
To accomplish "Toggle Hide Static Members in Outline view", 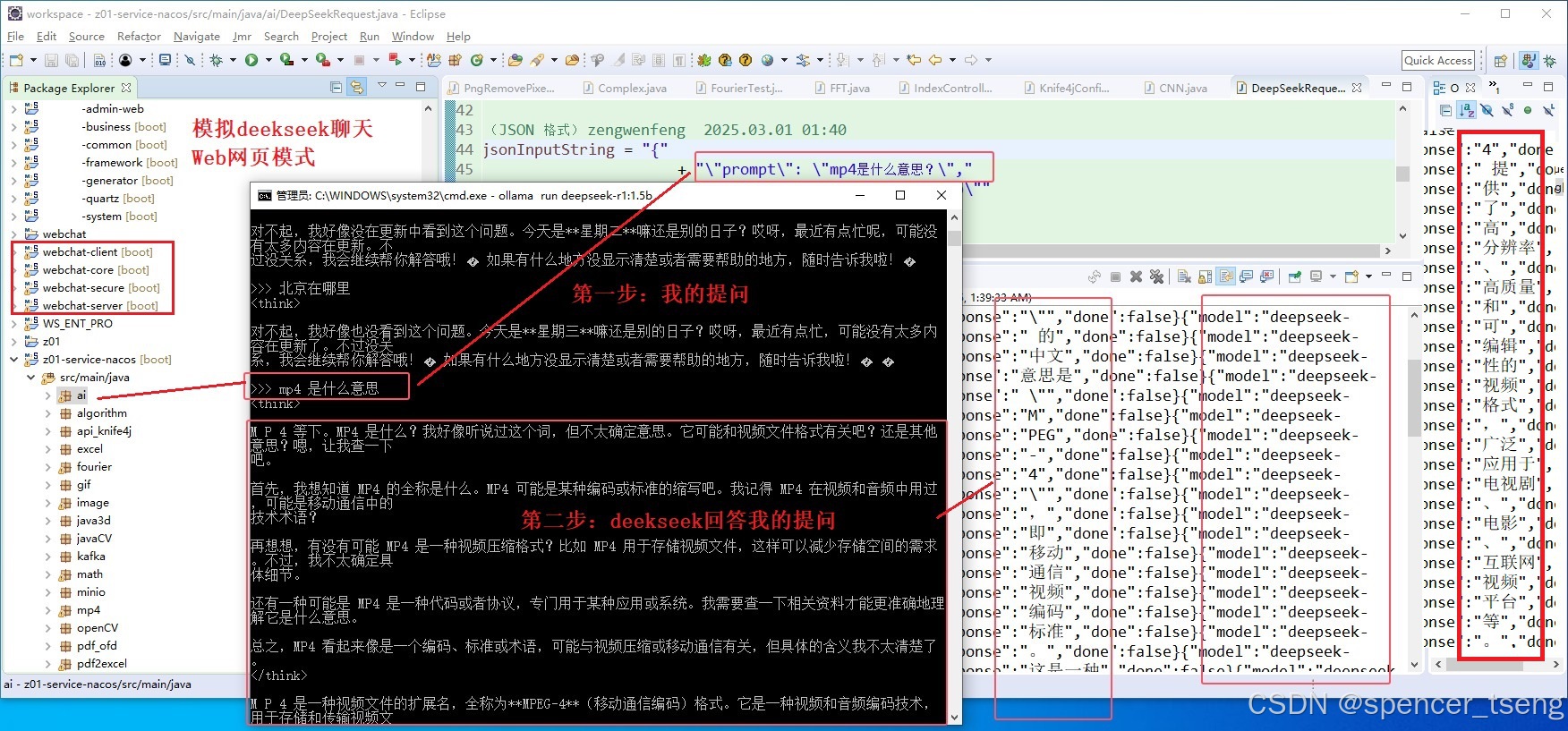I will click(x=1508, y=110).
